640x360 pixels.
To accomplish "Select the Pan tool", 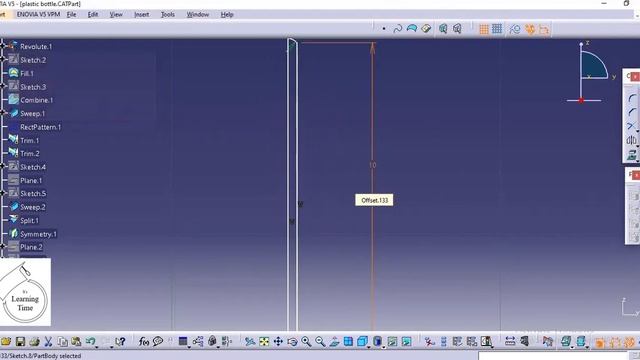I will [x=278, y=341].
